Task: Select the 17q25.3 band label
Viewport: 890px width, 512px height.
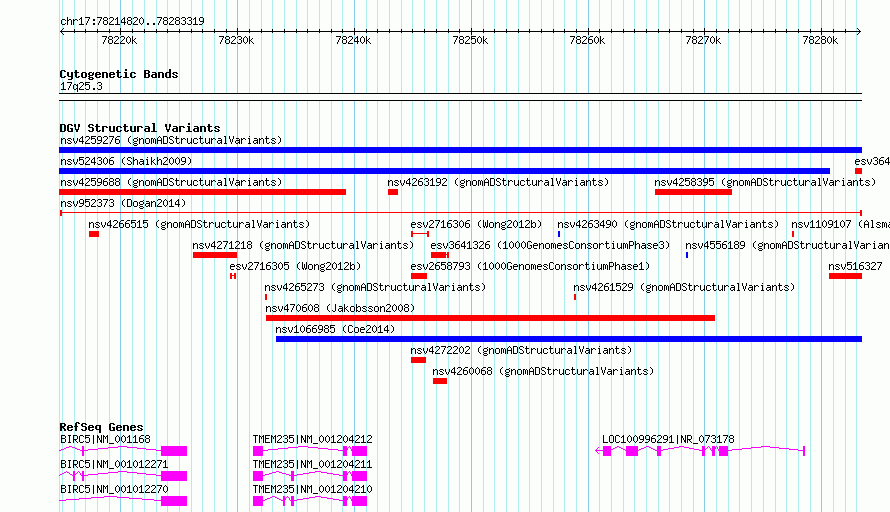Action: [x=81, y=86]
